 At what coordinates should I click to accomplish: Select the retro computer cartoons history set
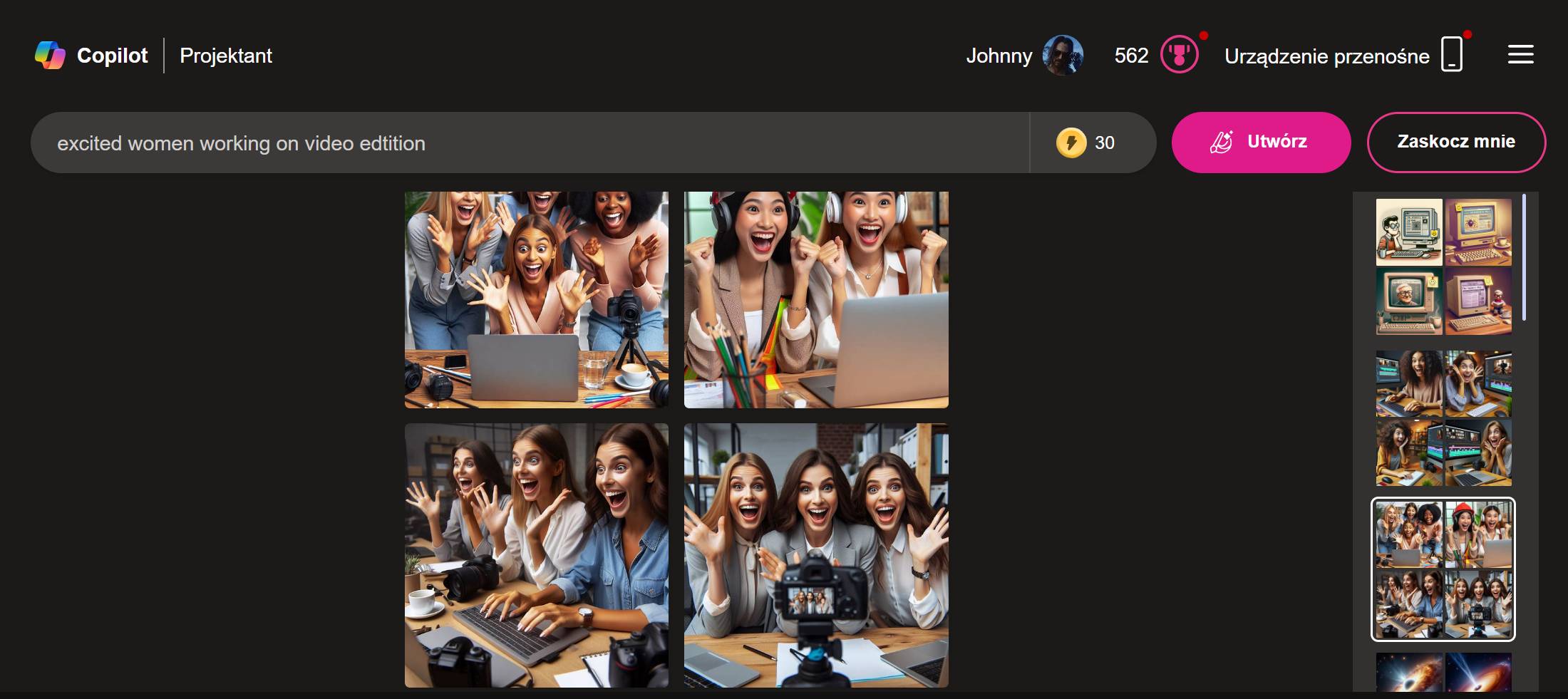[1443, 266]
